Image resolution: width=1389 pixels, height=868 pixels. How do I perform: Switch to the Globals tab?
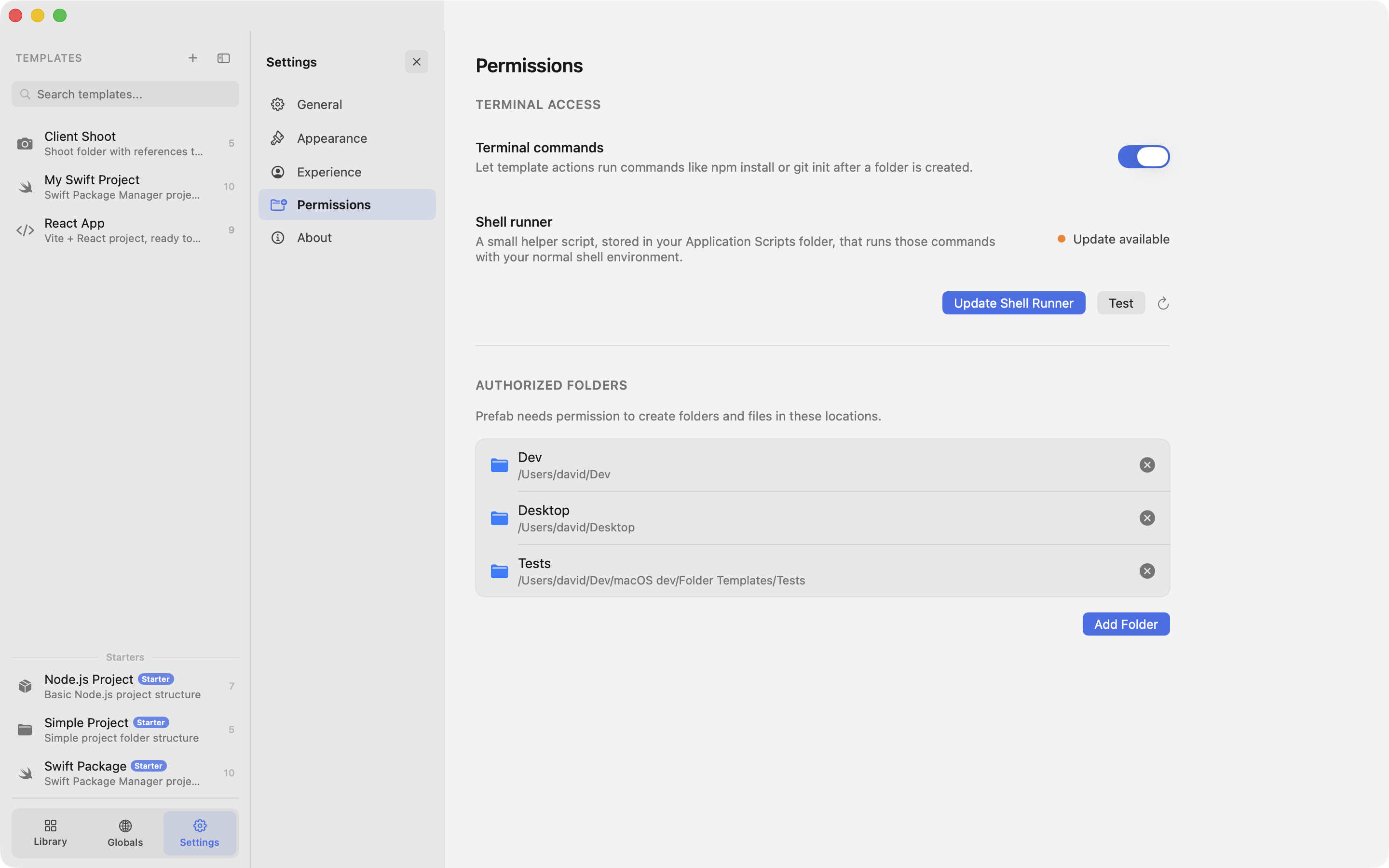125,832
